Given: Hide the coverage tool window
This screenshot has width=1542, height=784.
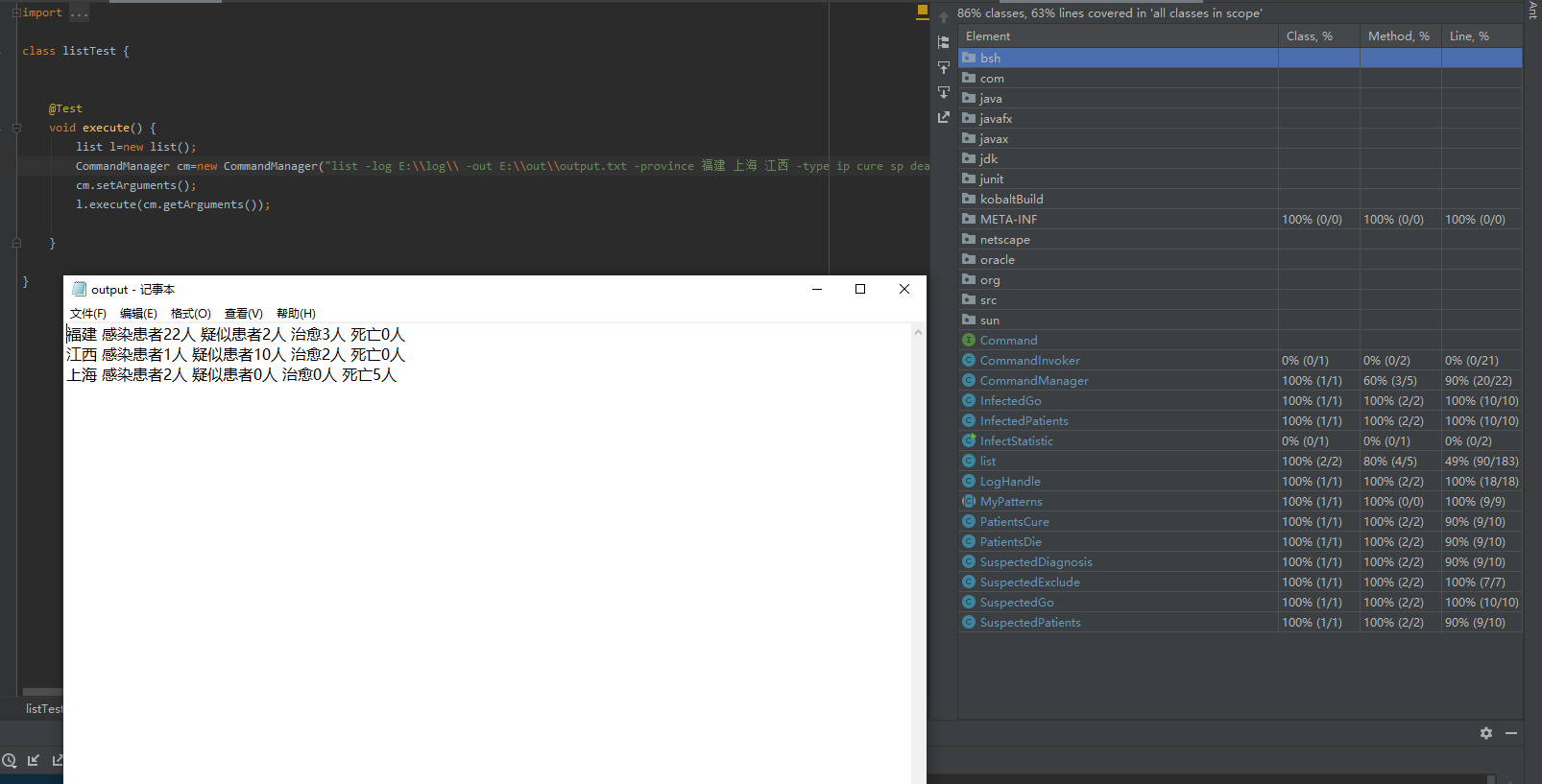Looking at the screenshot, I should (1511, 733).
